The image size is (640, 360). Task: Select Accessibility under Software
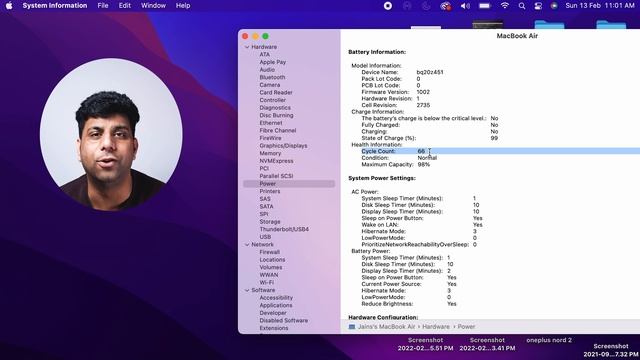pyautogui.click(x=276, y=298)
